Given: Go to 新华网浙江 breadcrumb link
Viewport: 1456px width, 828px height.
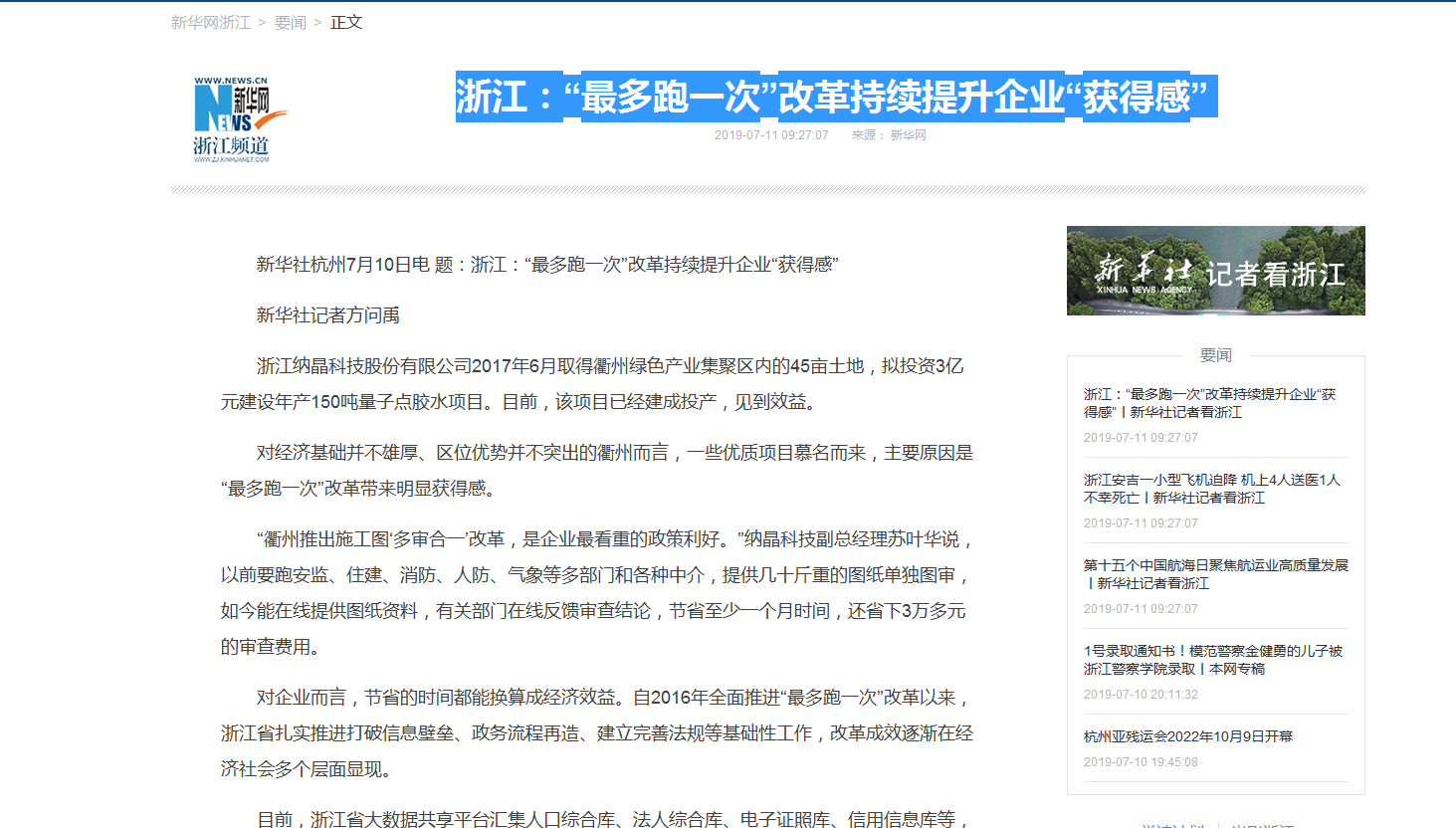Looking at the screenshot, I should (210, 22).
